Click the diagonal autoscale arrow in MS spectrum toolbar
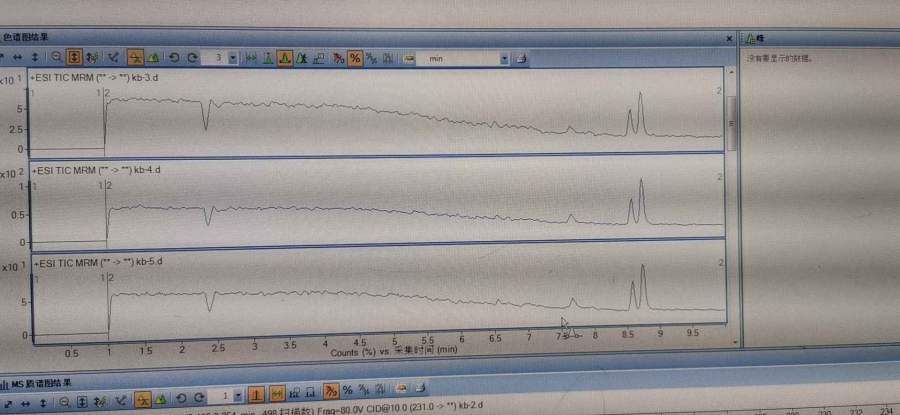The image size is (900, 415). point(9,404)
